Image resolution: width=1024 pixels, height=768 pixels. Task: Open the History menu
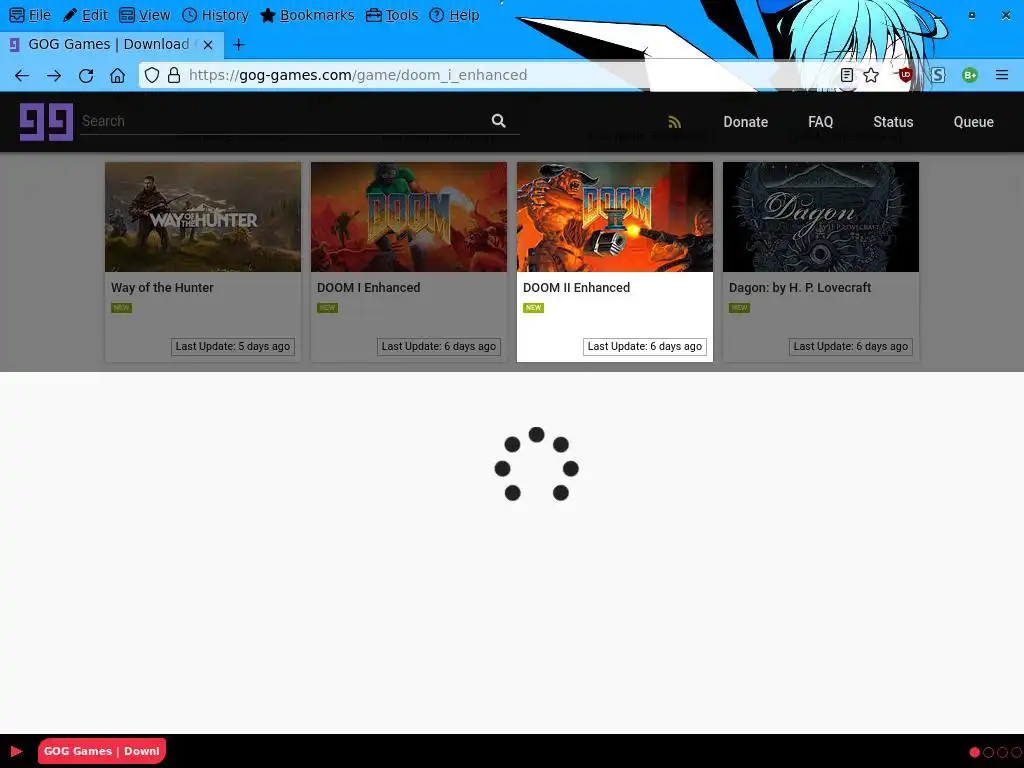click(x=215, y=15)
